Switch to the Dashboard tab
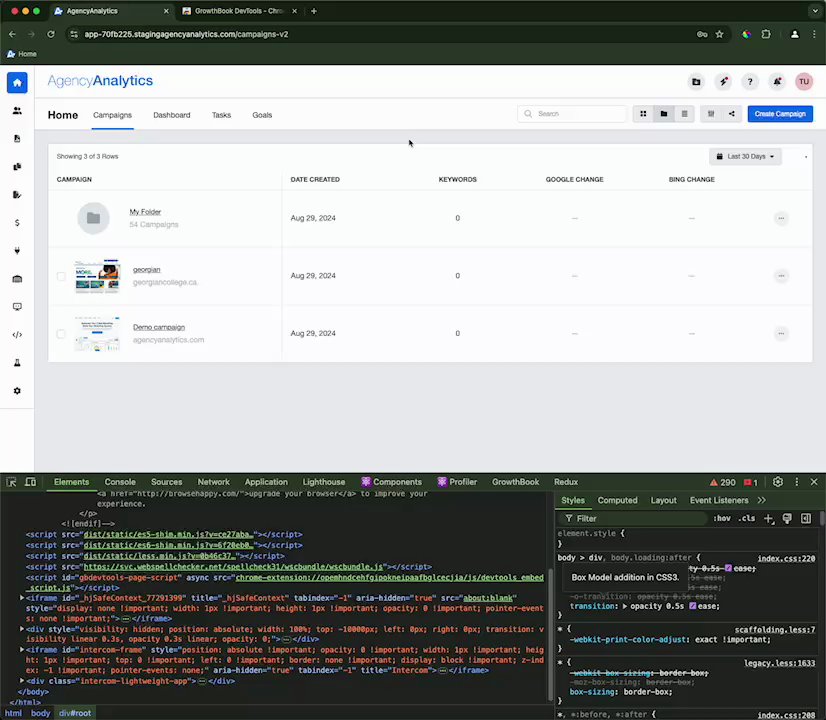Viewport: 826px width, 720px height. point(172,115)
